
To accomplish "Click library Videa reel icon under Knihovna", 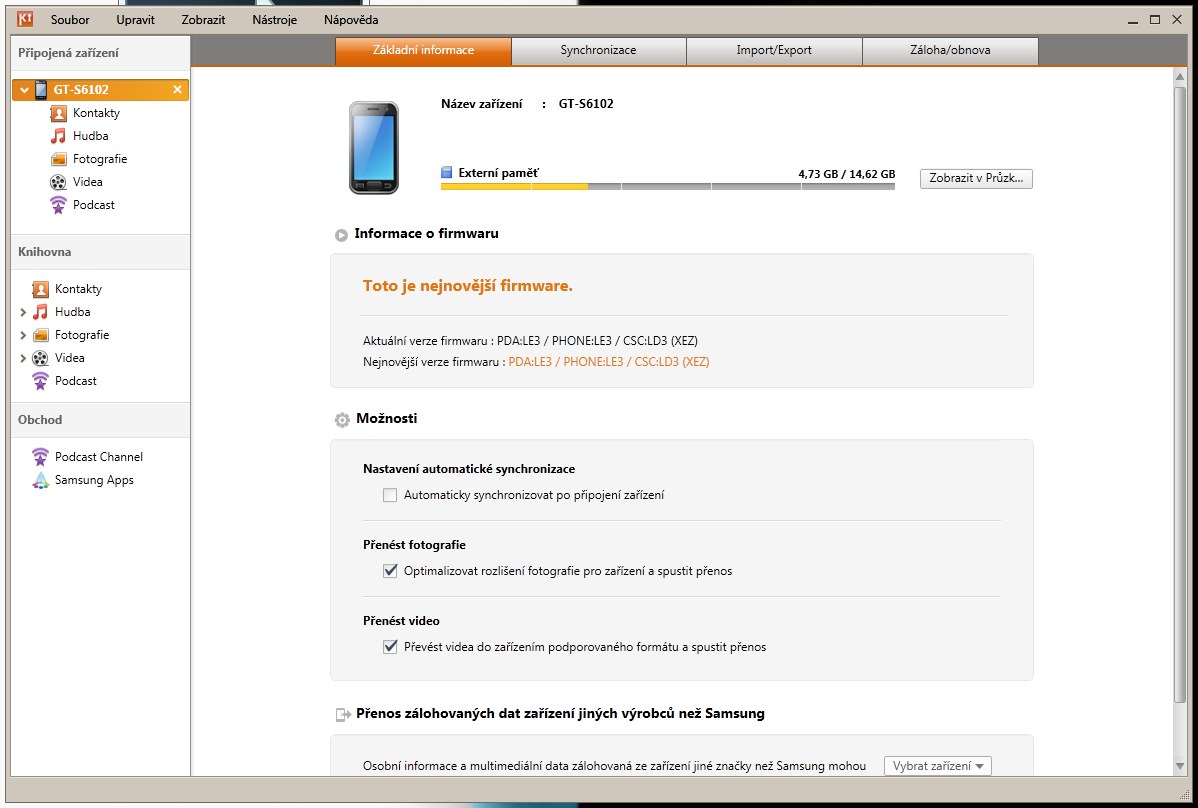I will point(40,357).
